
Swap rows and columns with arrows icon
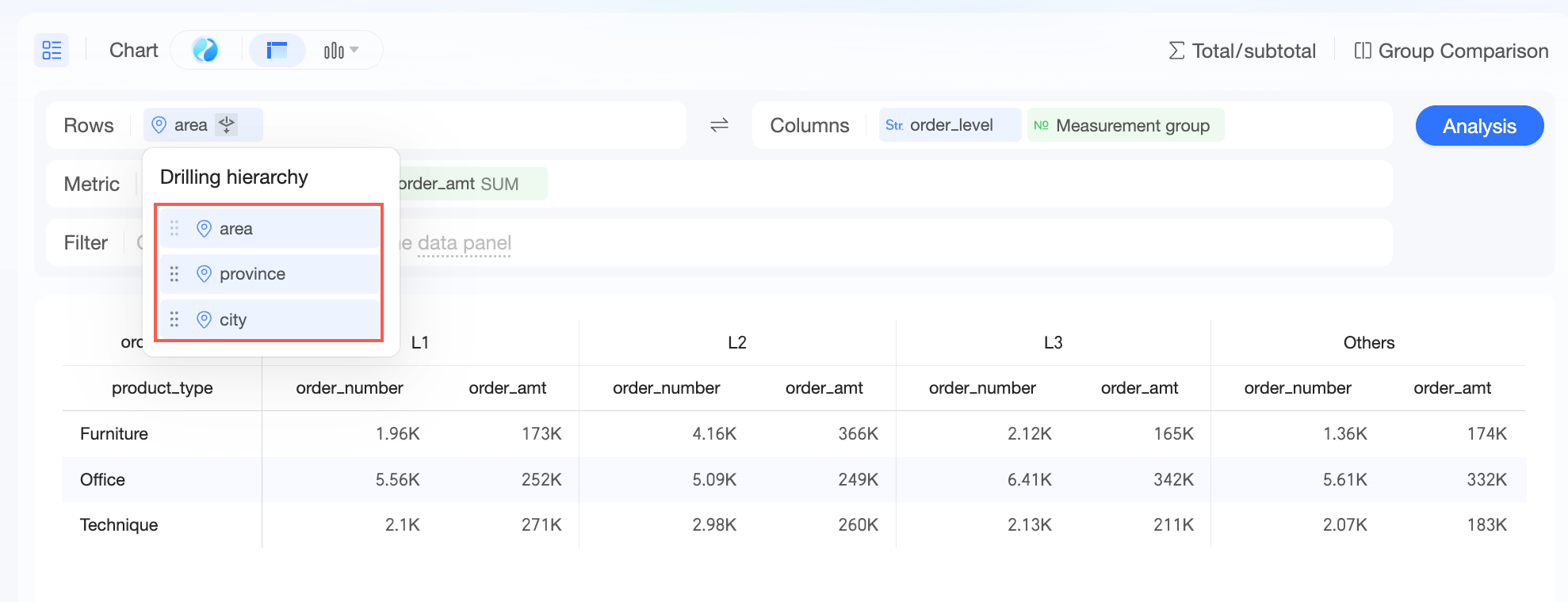pyautogui.click(x=719, y=125)
